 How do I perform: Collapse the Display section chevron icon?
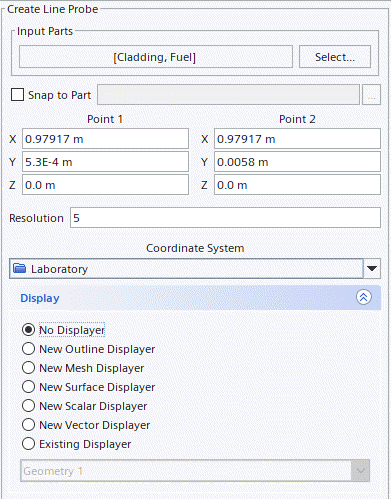click(364, 297)
